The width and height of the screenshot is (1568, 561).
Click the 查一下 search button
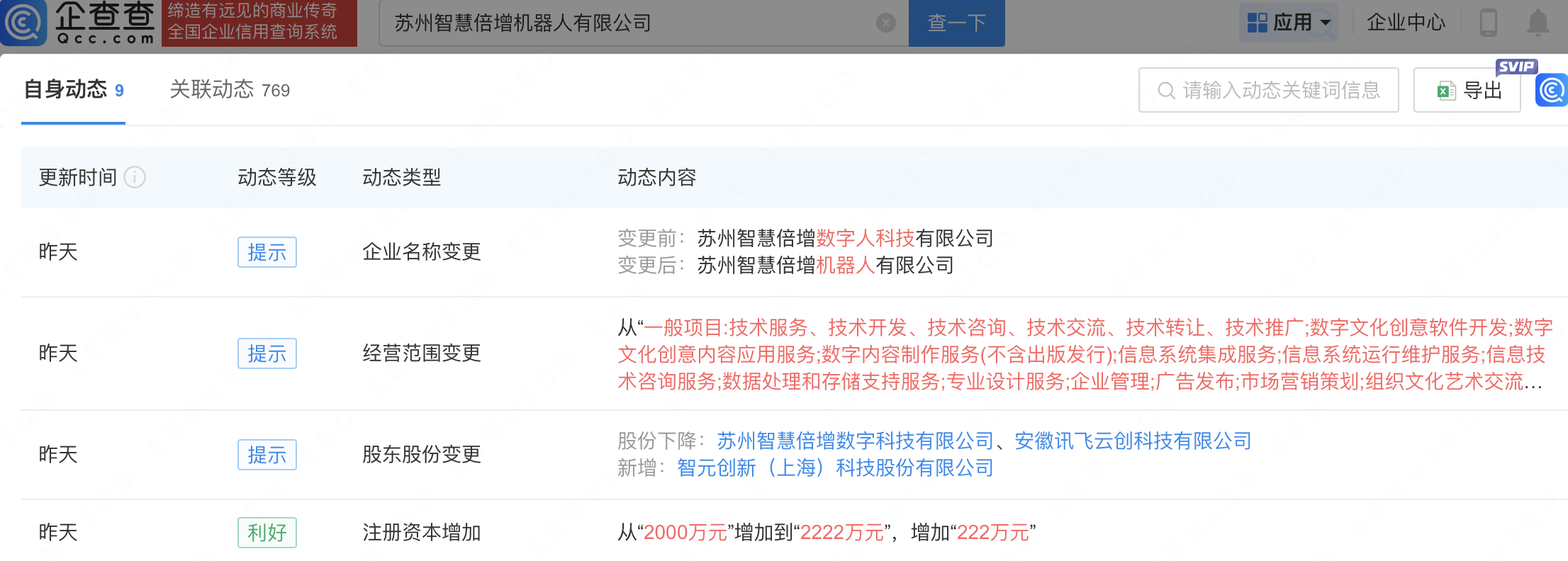pos(956,23)
